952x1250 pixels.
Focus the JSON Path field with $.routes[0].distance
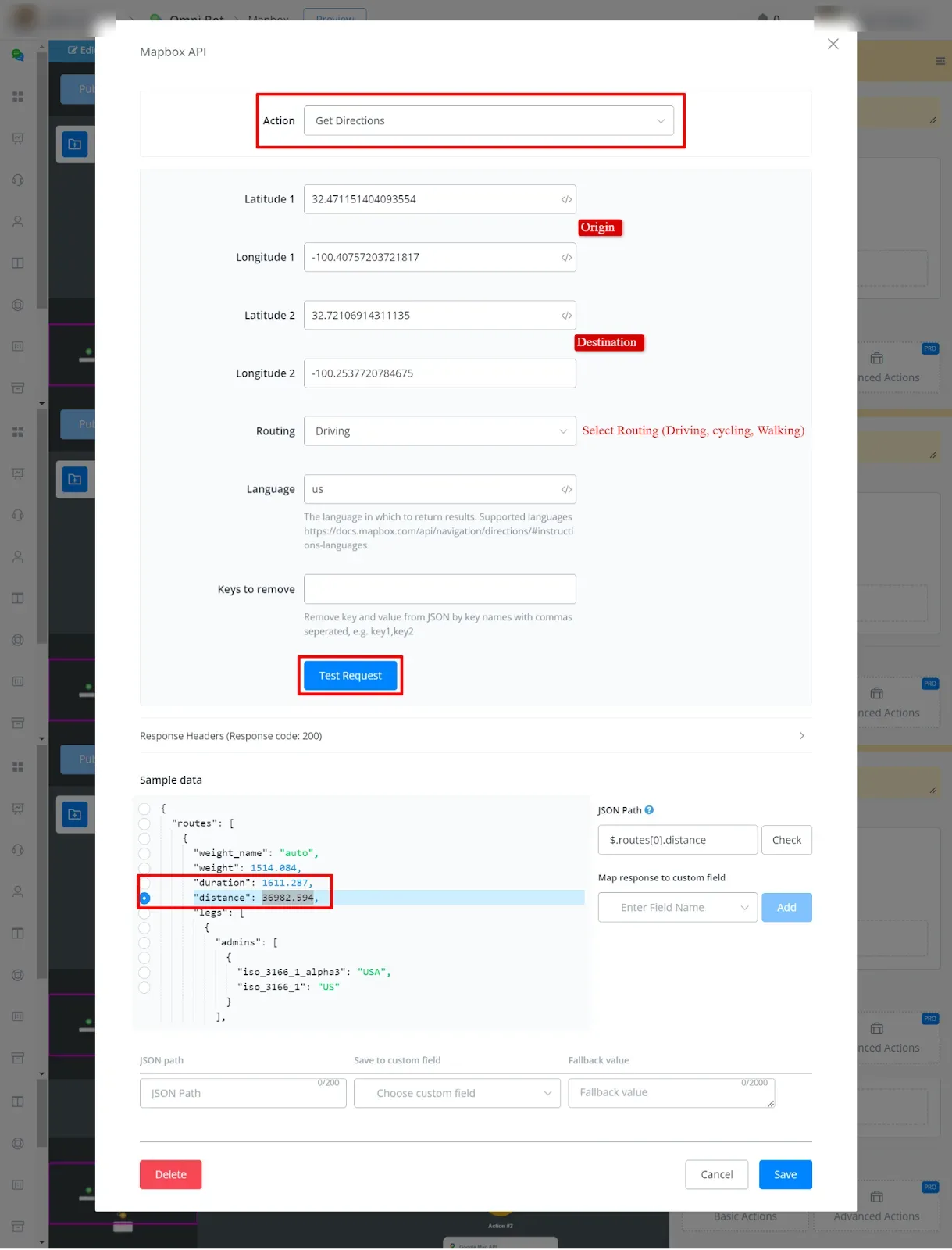click(x=678, y=841)
